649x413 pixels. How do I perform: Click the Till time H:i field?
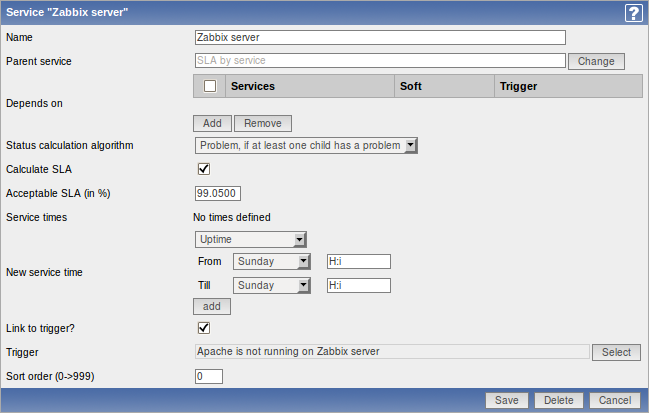click(359, 286)
